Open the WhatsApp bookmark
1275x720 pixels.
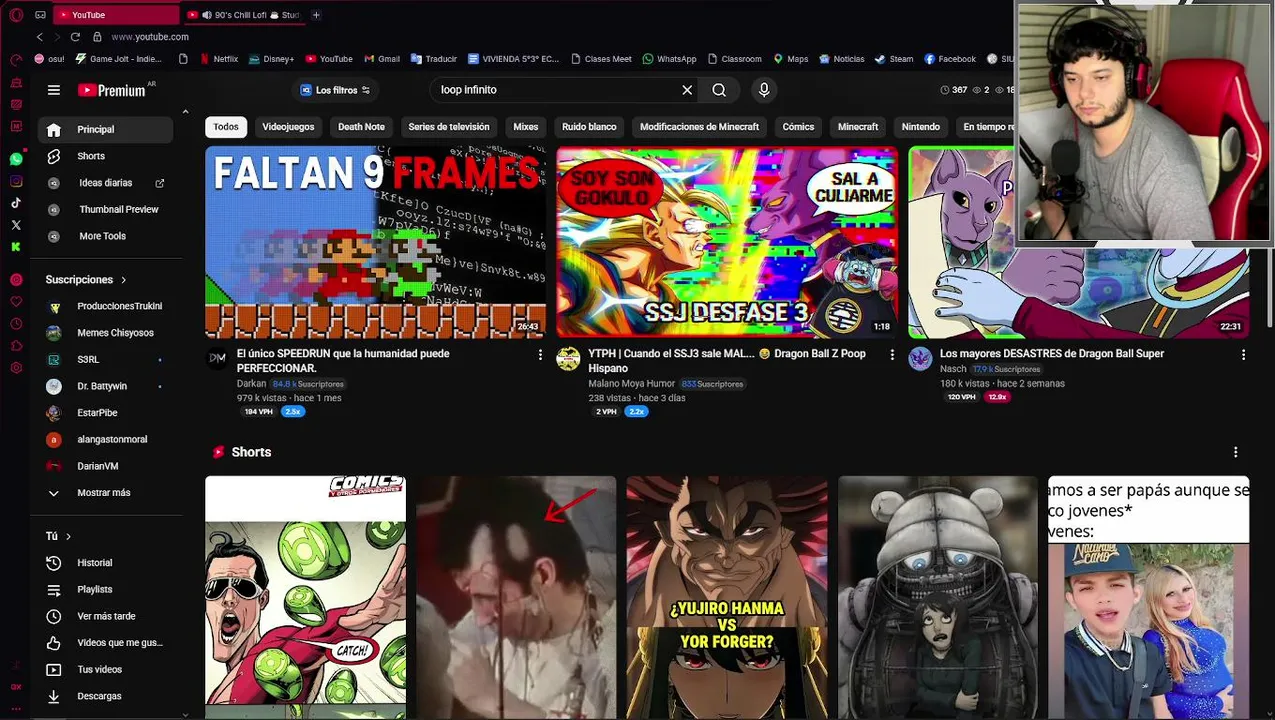coord(670,59)
